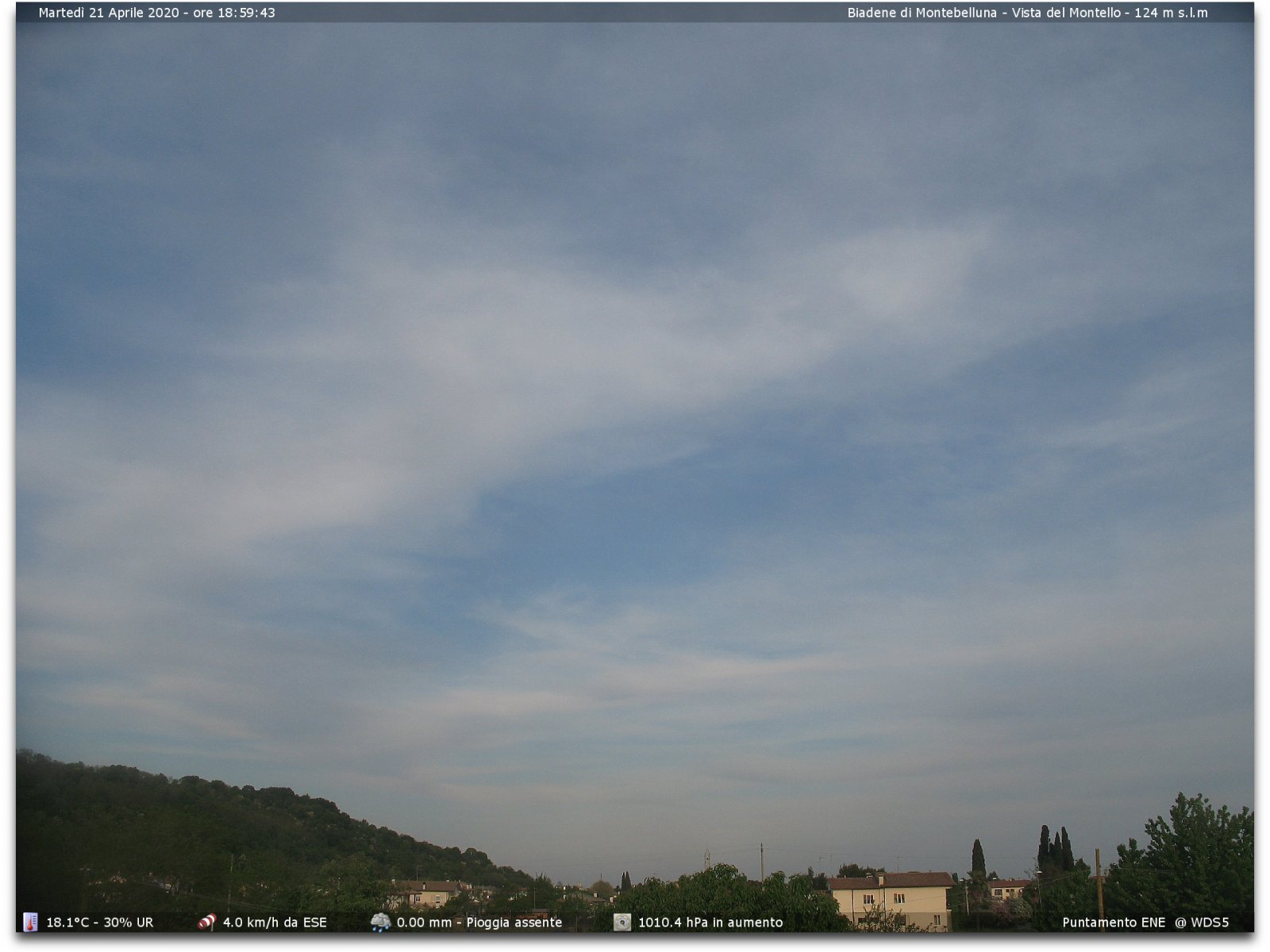Click the 'Puntamento ENE' direction text

tap(1114, 923)
